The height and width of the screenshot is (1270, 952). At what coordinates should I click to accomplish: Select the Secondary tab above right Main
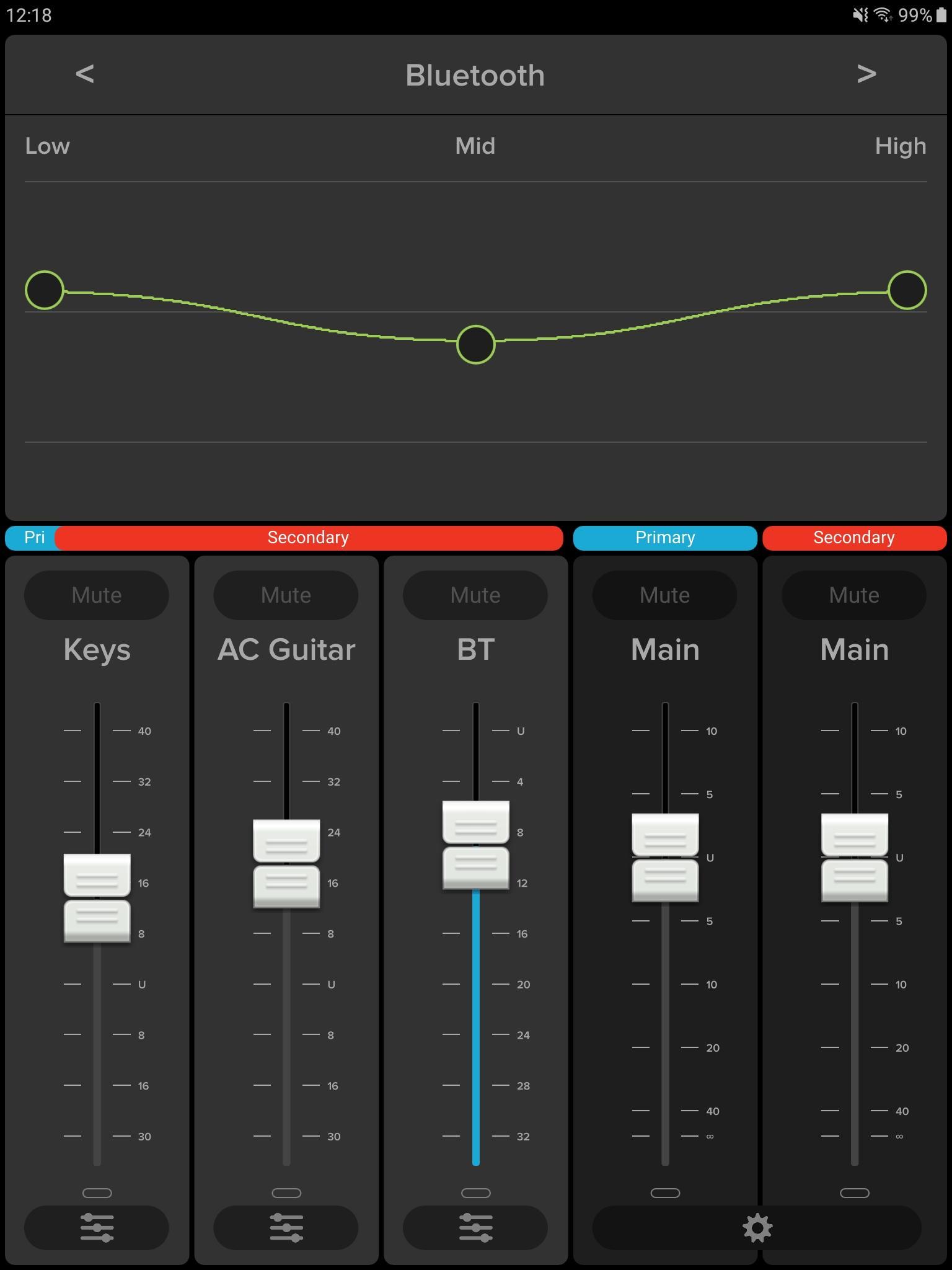pyautogui.click(x=855, y=538)
